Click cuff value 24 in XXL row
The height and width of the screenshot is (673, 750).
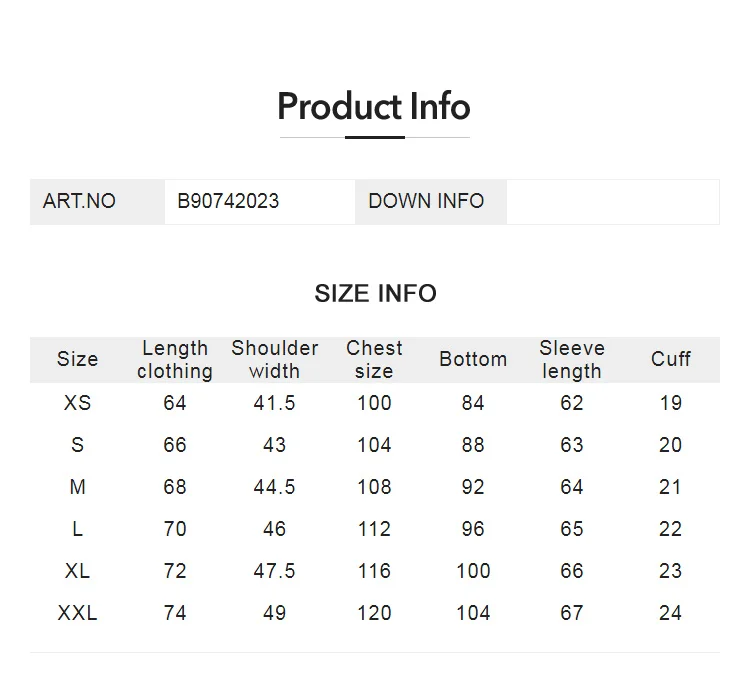tap(671, 613)
